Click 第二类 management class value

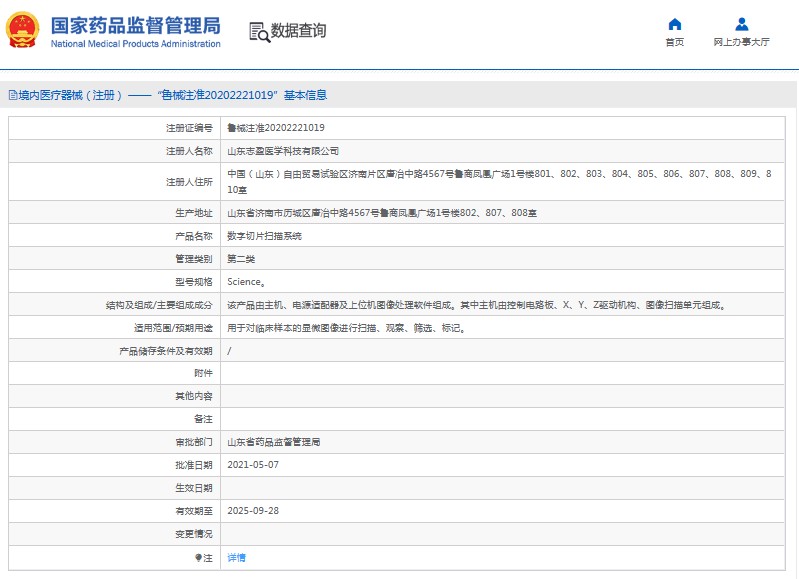click(241, 259)
